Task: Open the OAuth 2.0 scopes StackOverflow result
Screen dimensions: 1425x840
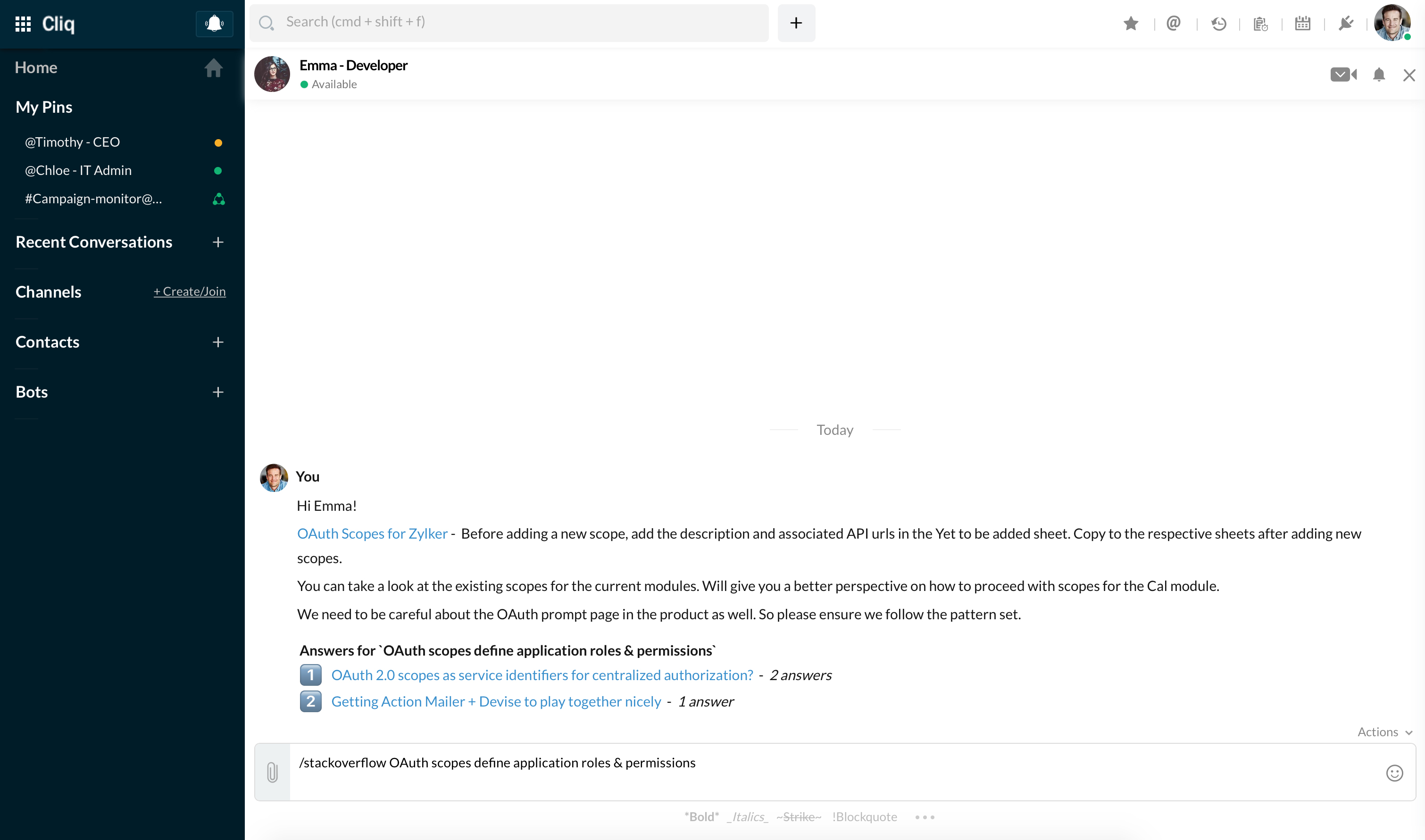Action: tap(542, 675)
